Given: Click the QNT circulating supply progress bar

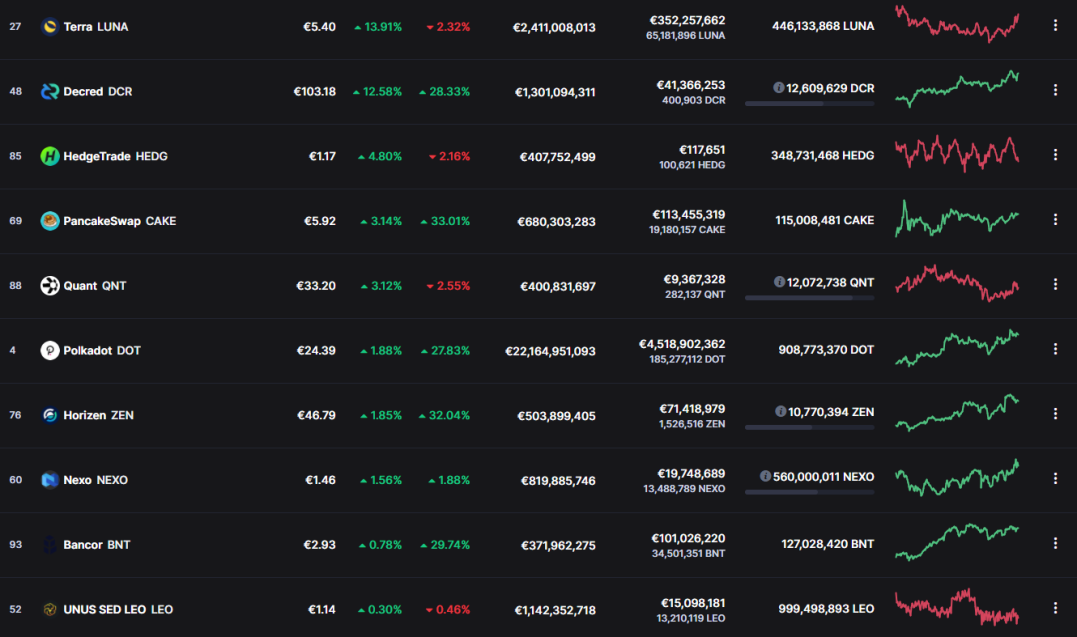Looking at the screenshot, I should pos(809,298).
